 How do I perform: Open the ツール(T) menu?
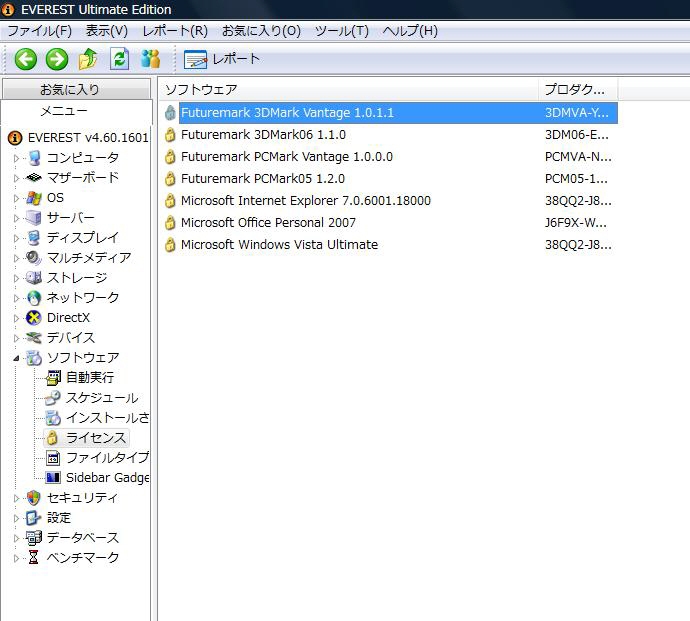tap(341, 31)
